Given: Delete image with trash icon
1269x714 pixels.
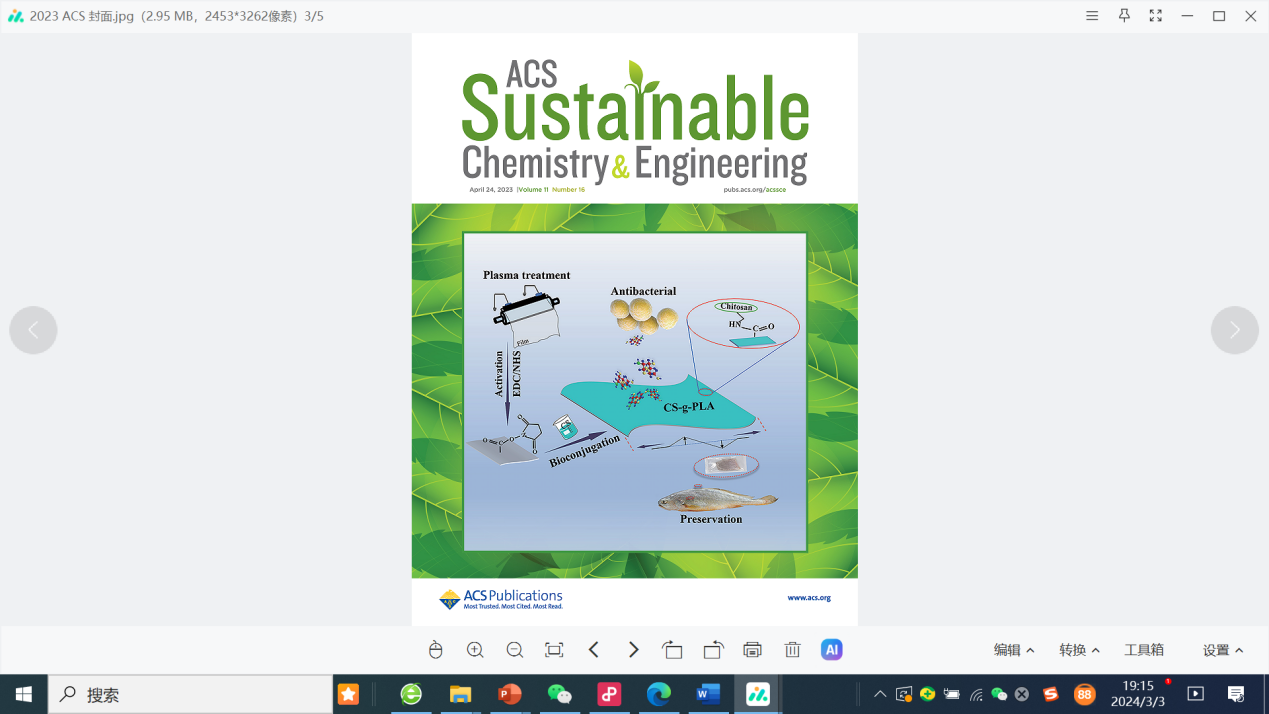Looking at the screenshot, I should point(792,650).
